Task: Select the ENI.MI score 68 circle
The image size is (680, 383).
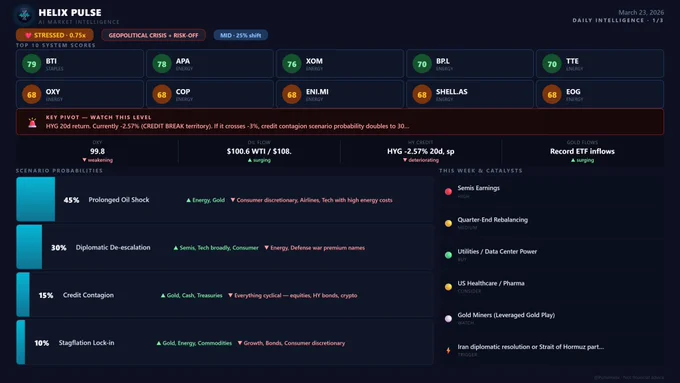Action: [292, 95]
